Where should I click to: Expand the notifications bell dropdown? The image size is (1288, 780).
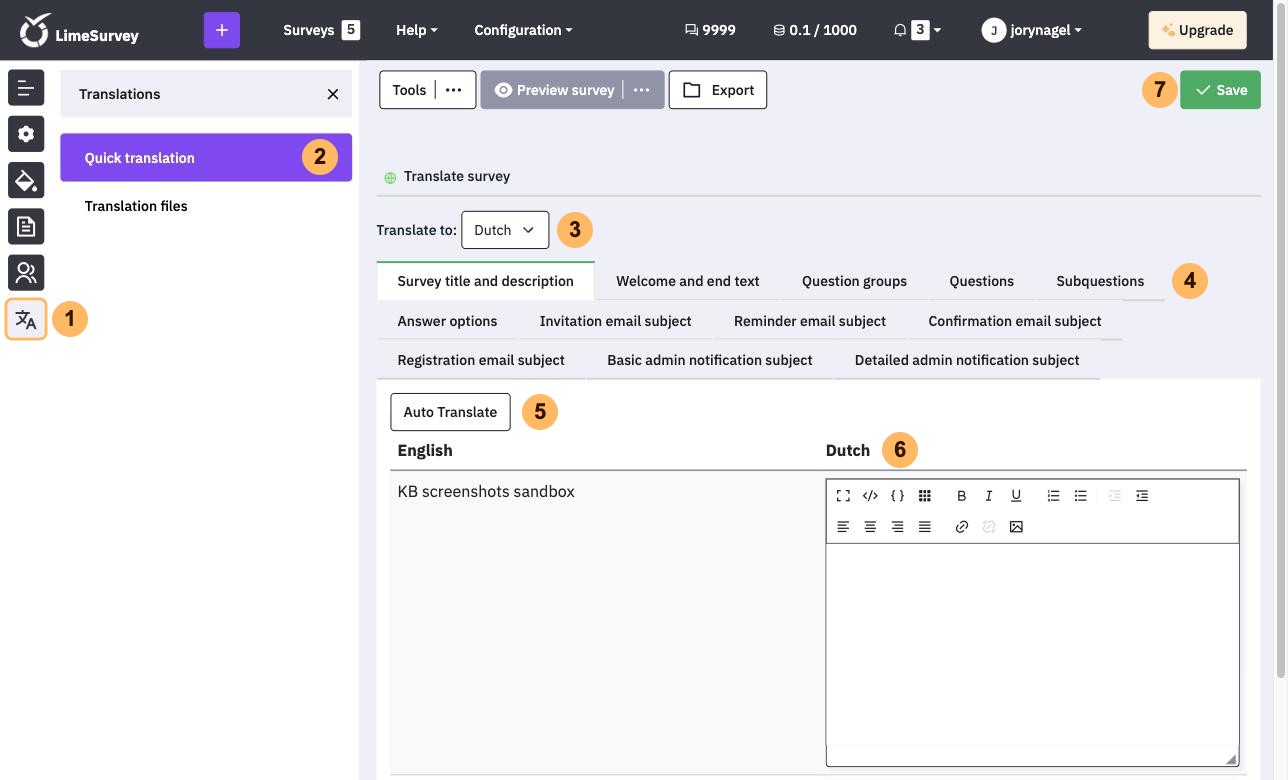(x=917, y=30)
